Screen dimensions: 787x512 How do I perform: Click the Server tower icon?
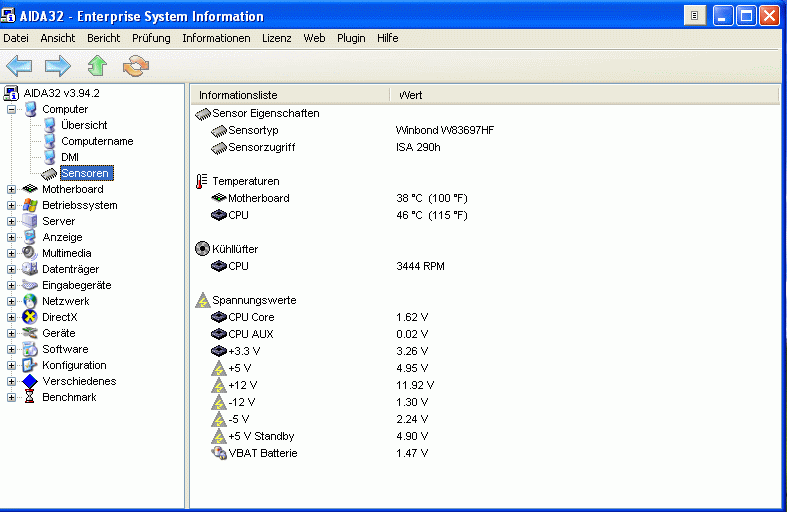coord(30,221)
